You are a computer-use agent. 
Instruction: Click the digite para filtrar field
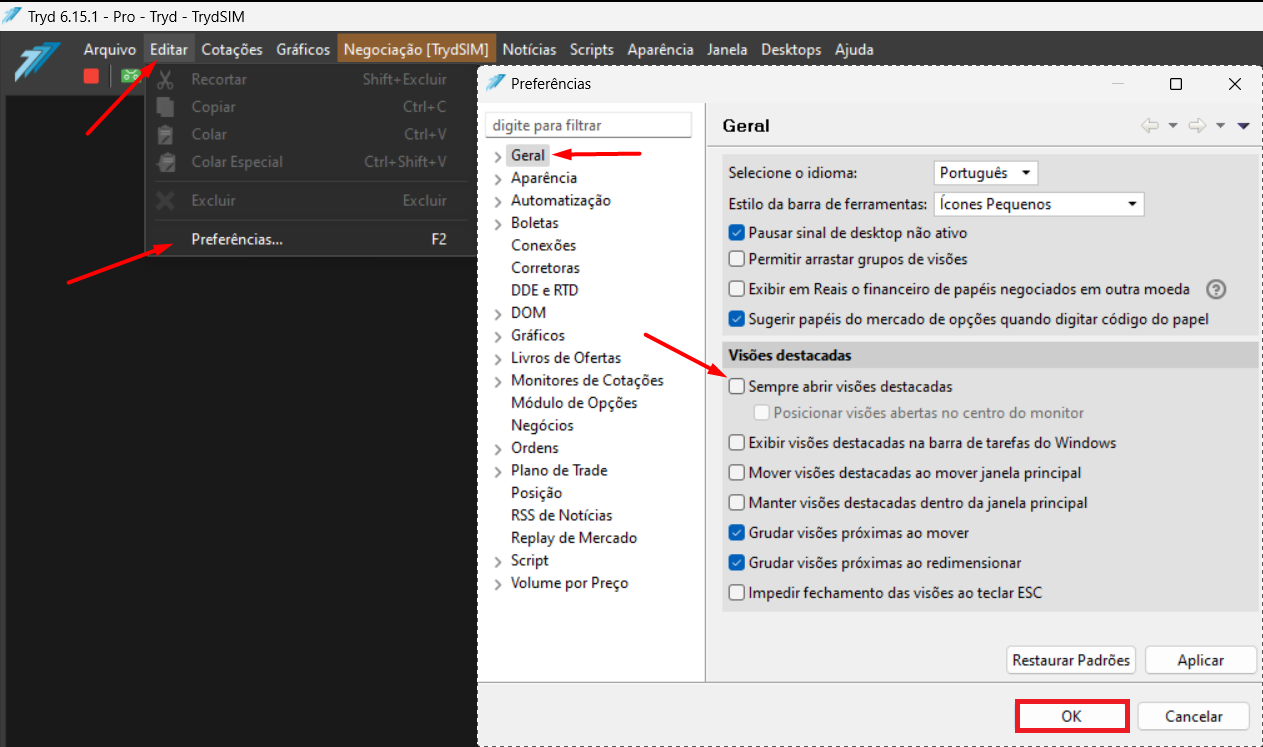pyautogui.click(x=588, y=125)
